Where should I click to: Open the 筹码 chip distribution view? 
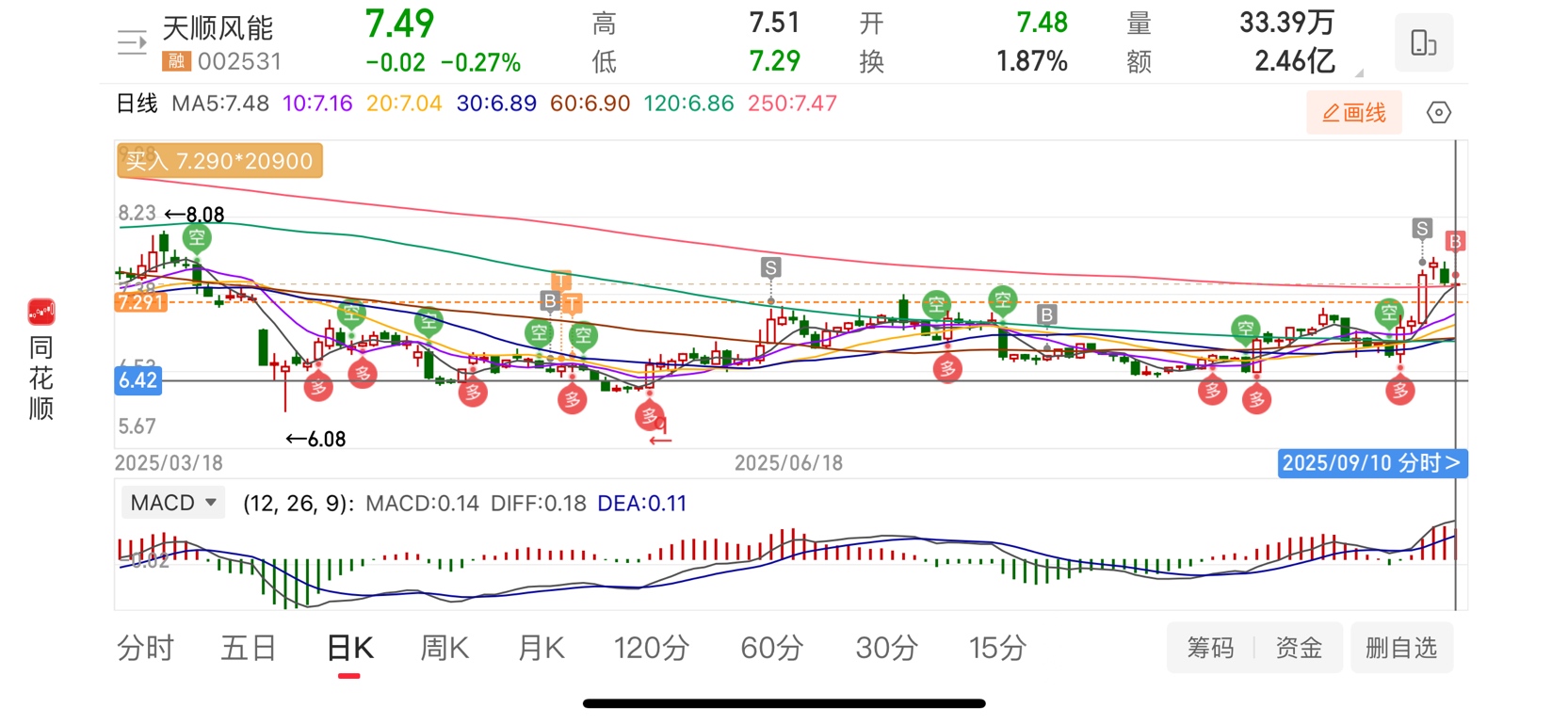(1210, 648)
